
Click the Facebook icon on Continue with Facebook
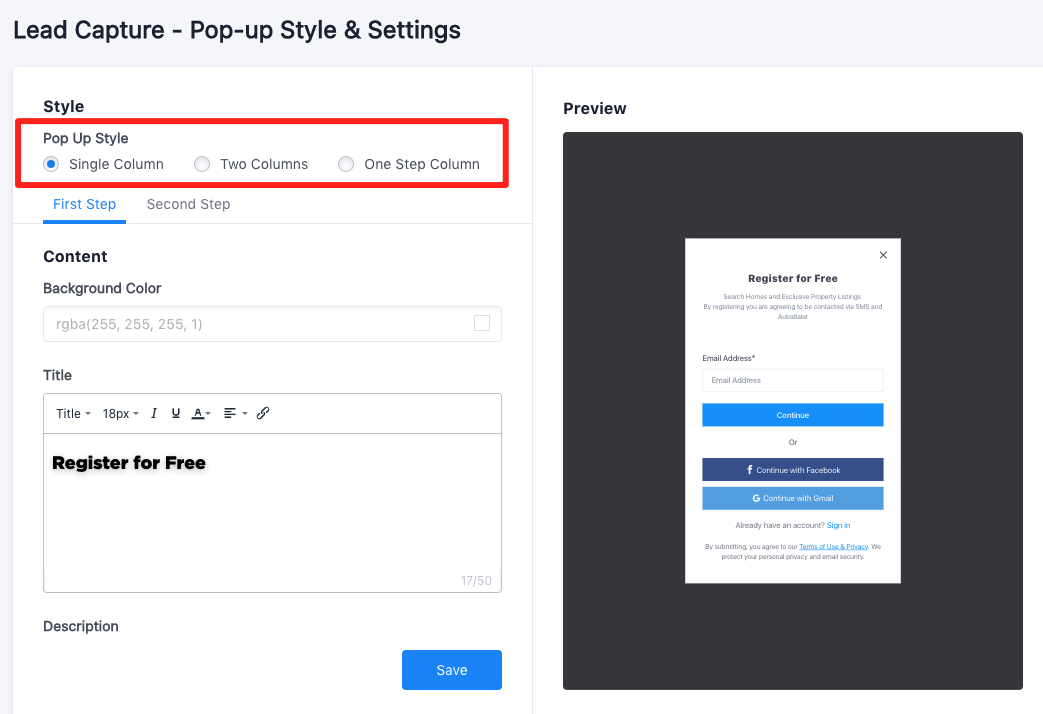pos(750,469)
